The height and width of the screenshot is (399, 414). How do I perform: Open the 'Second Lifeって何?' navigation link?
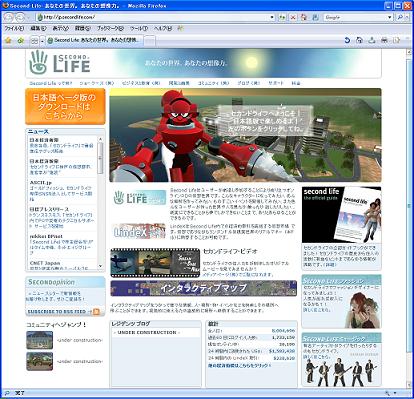(x=51, y=83)
